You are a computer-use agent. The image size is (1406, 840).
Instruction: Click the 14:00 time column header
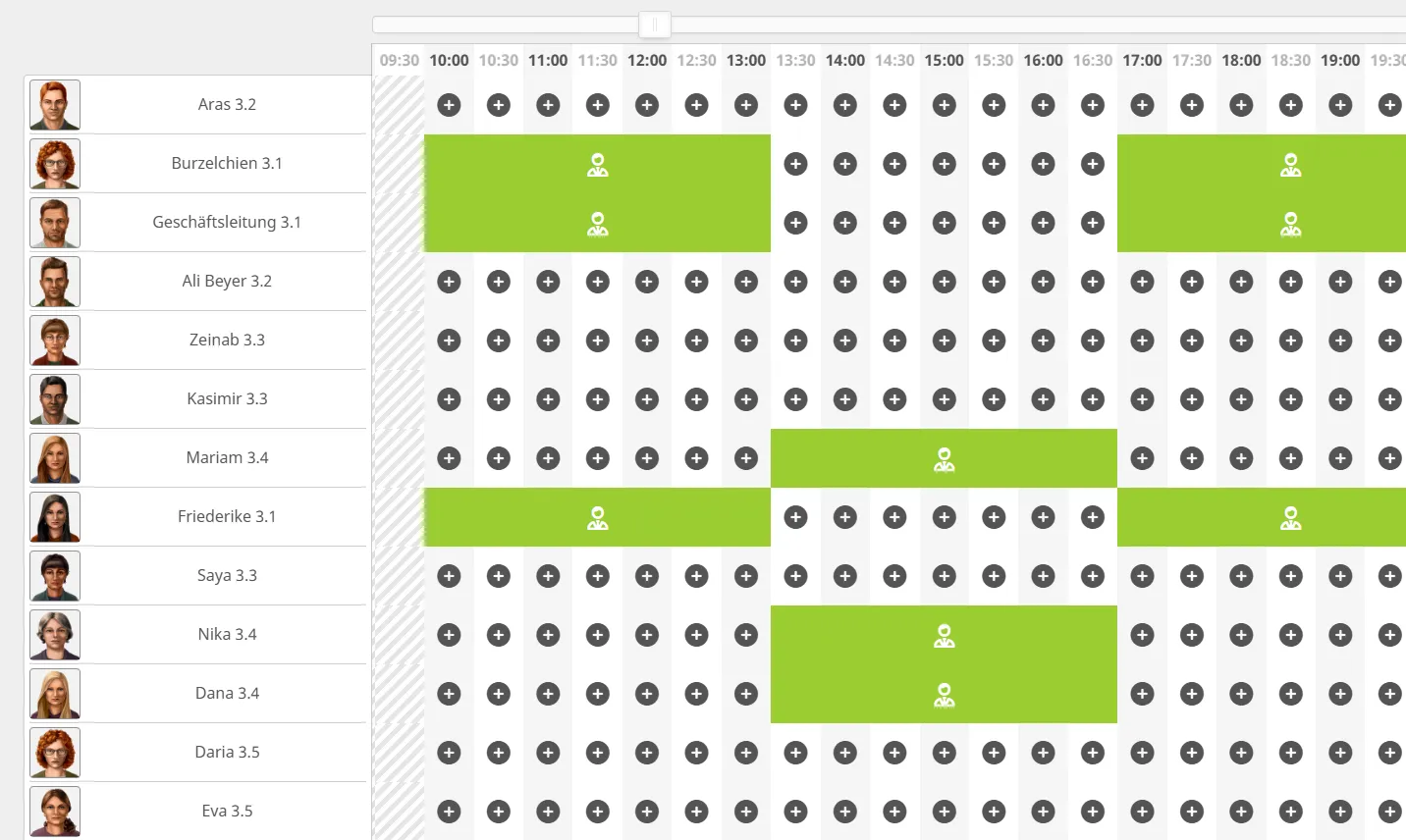844,60
